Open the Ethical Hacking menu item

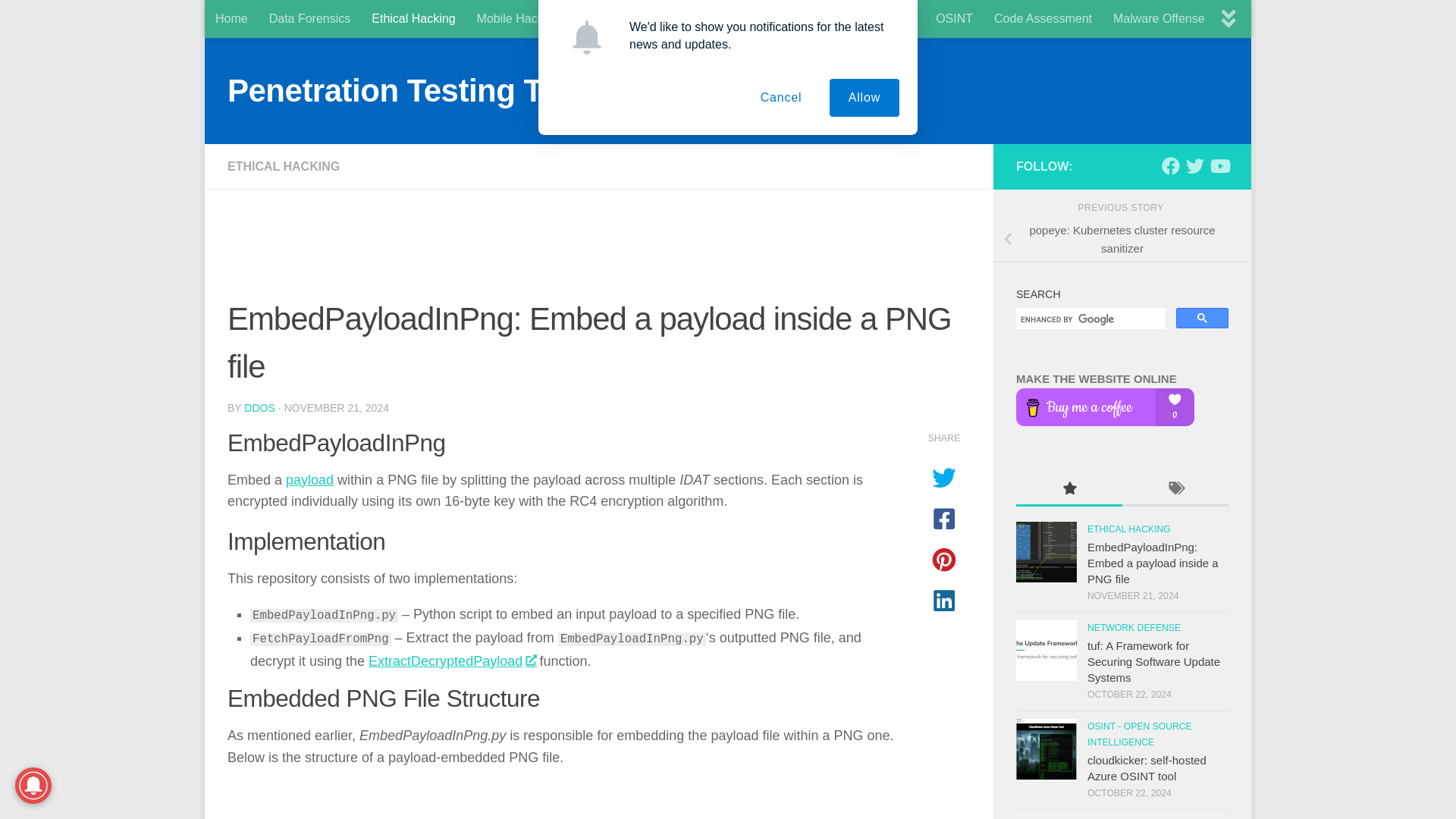click(x=413, y=18)
